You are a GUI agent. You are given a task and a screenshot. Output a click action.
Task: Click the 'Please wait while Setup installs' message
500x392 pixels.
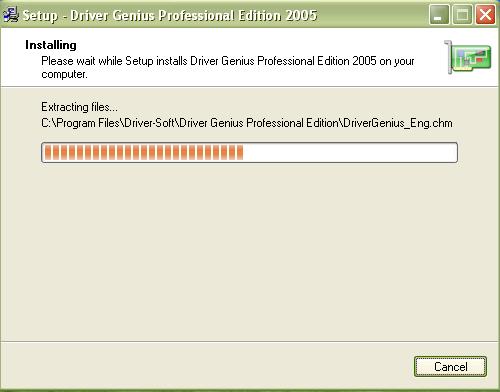[x=228, y=67]
